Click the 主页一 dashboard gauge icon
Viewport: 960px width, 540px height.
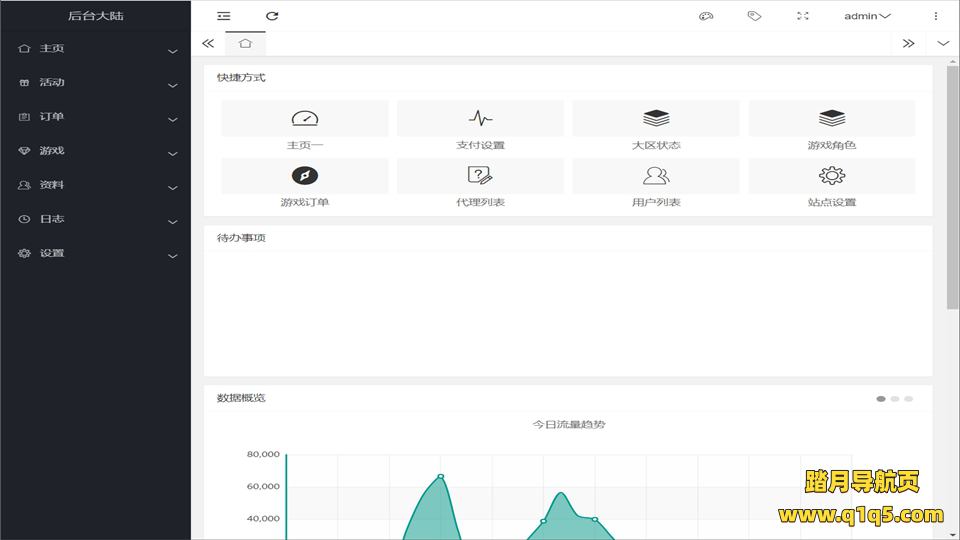pos(304,119)
